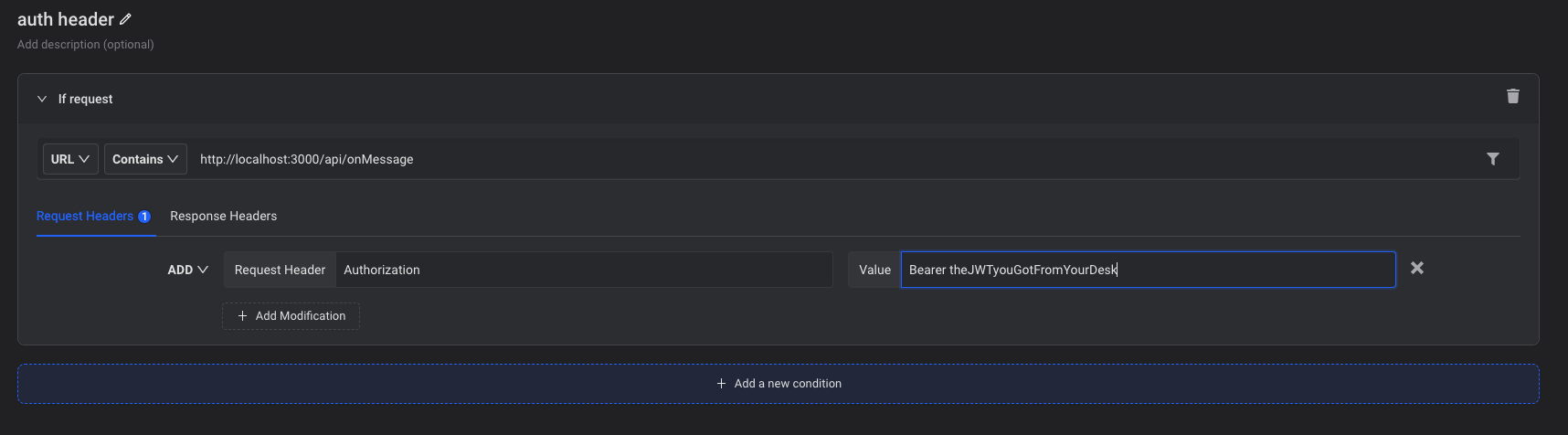
Task: Click the filter funnel icon
Action: pyautogui.click(x=1492, y=159)
